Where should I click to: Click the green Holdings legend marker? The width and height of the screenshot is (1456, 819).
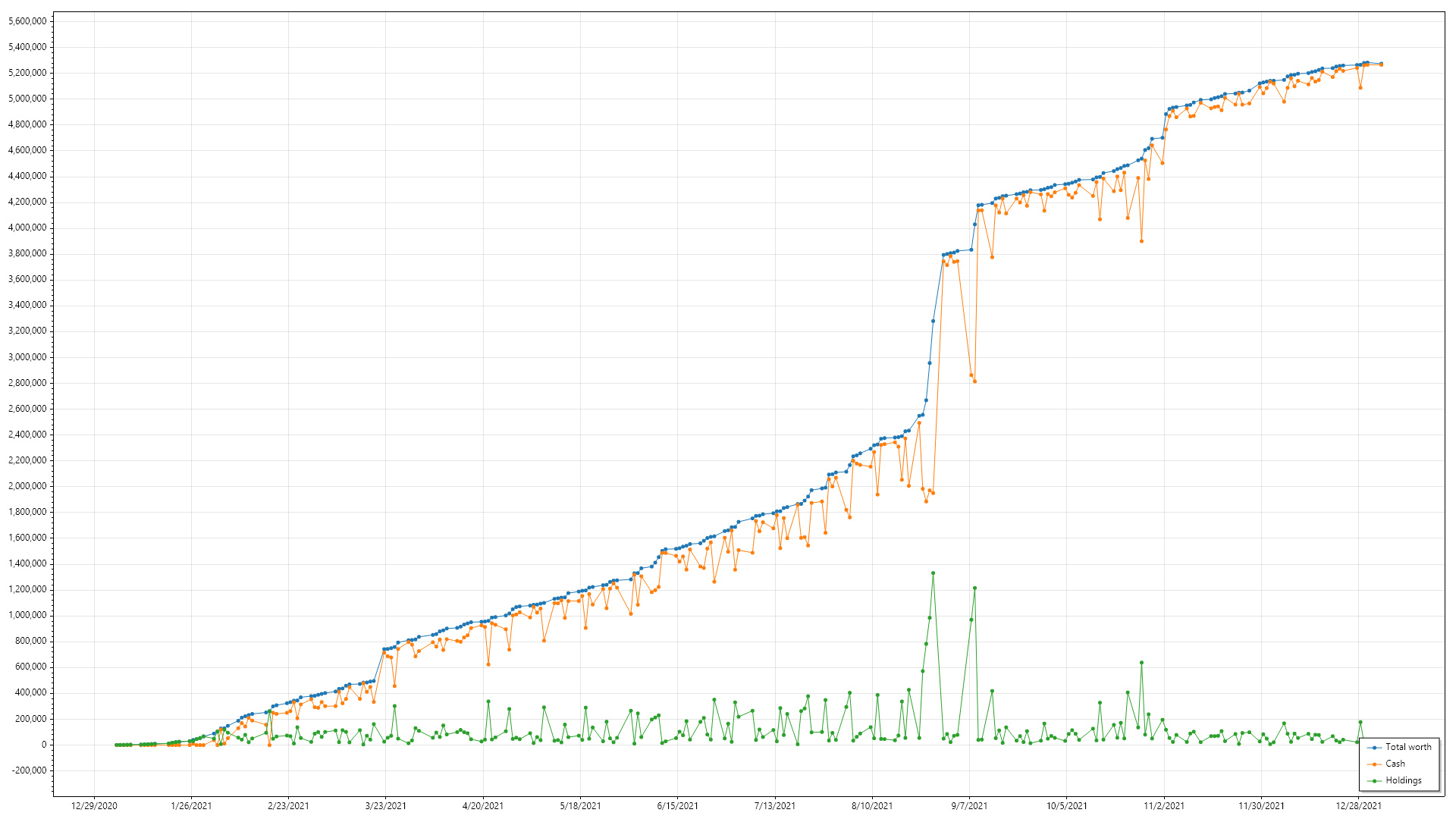(x=1374, y=781)
